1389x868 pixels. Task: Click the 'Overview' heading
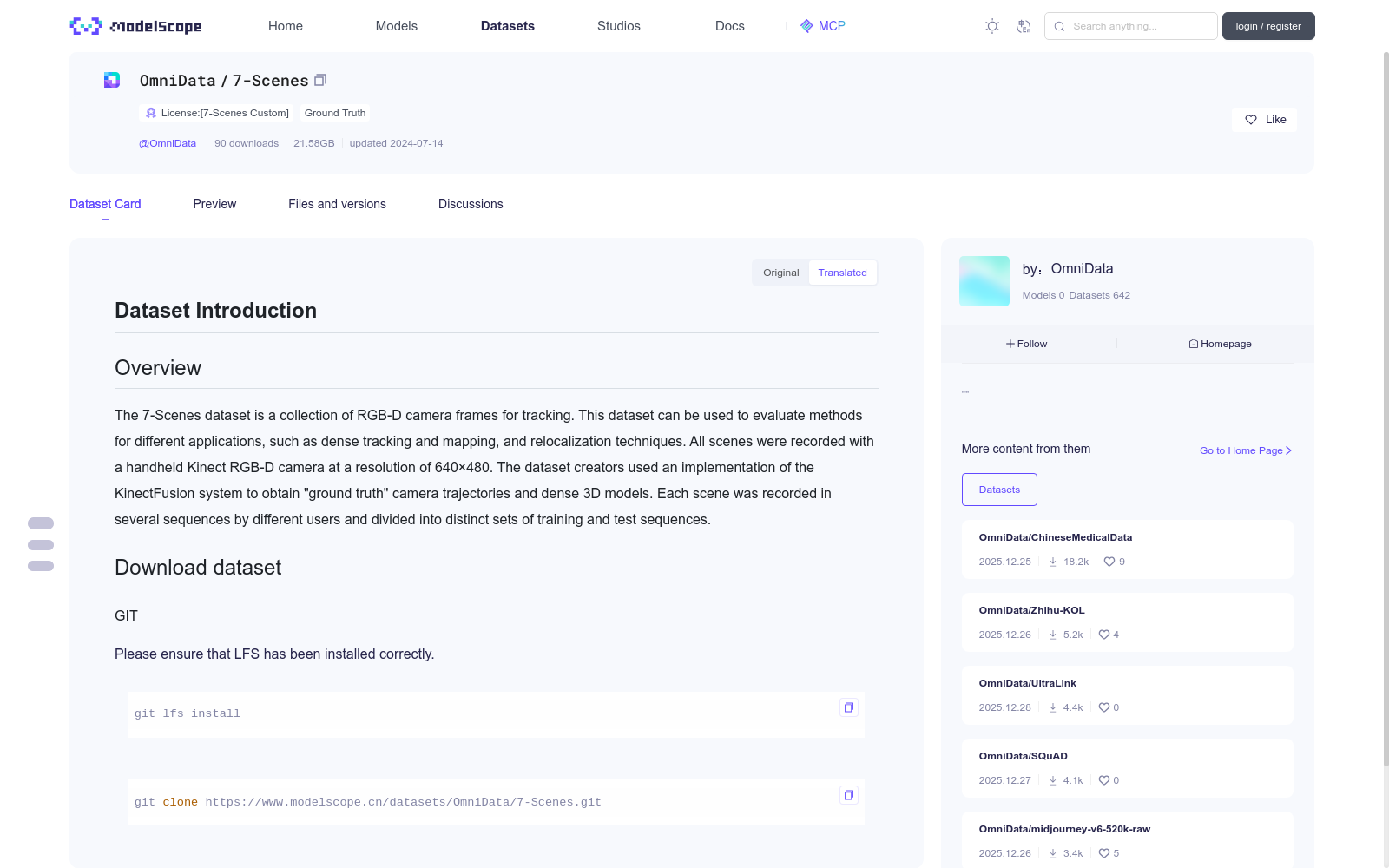coord(158,368)
